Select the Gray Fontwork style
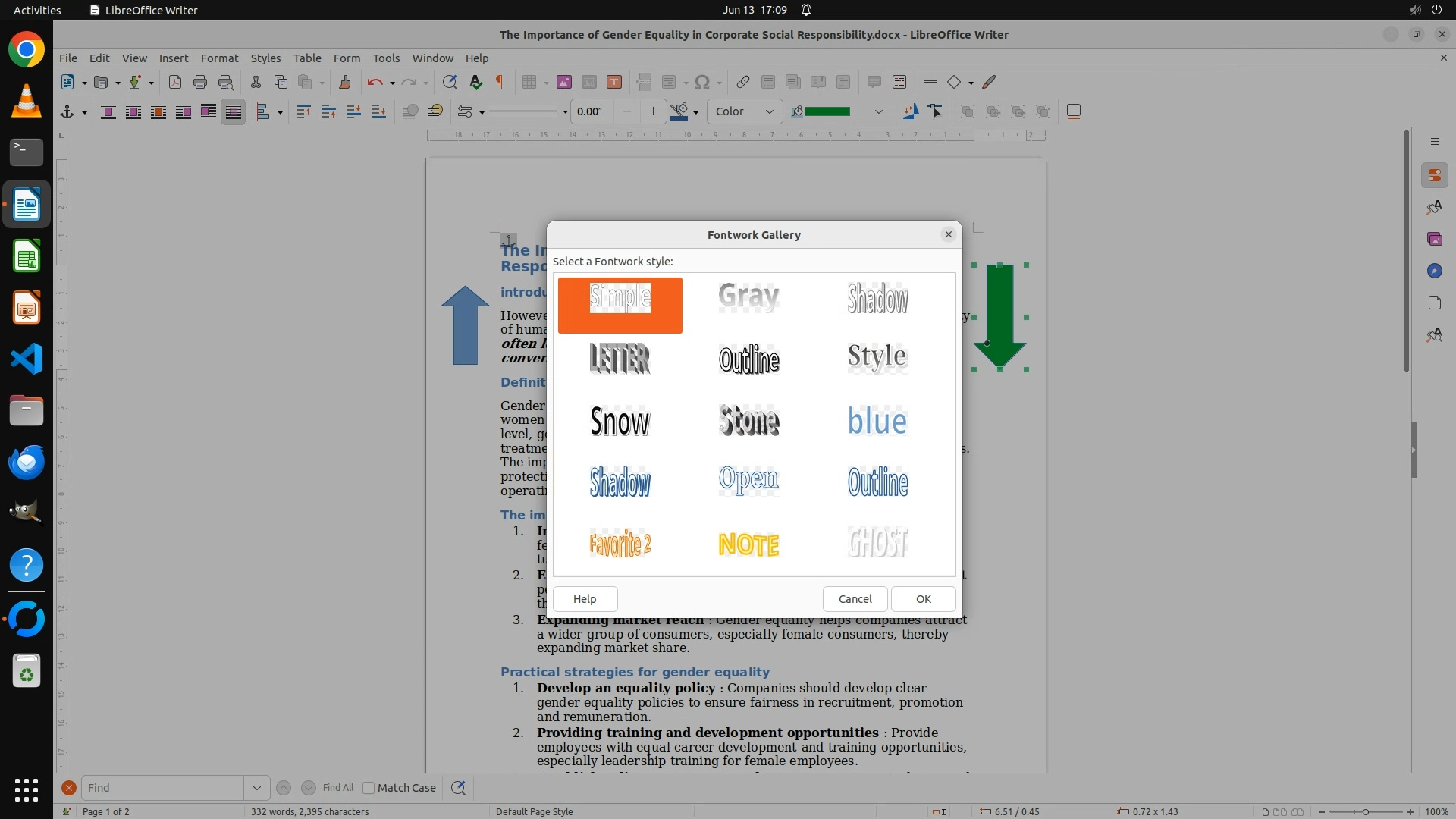1456x819 pixels. point(748,297)
